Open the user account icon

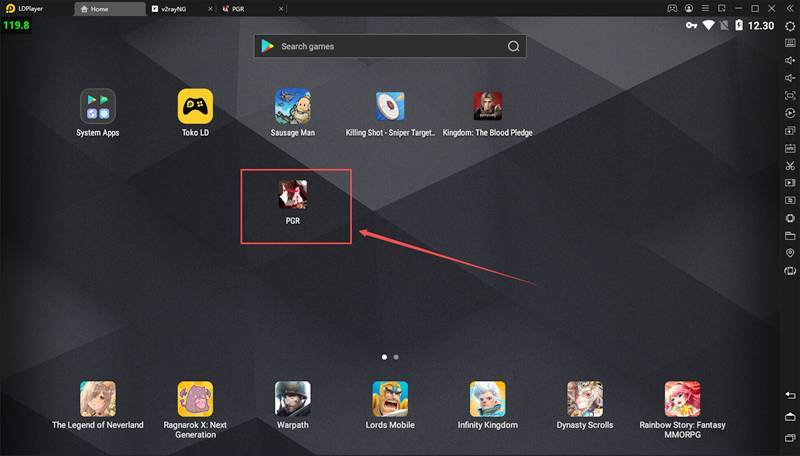[689, 9]
